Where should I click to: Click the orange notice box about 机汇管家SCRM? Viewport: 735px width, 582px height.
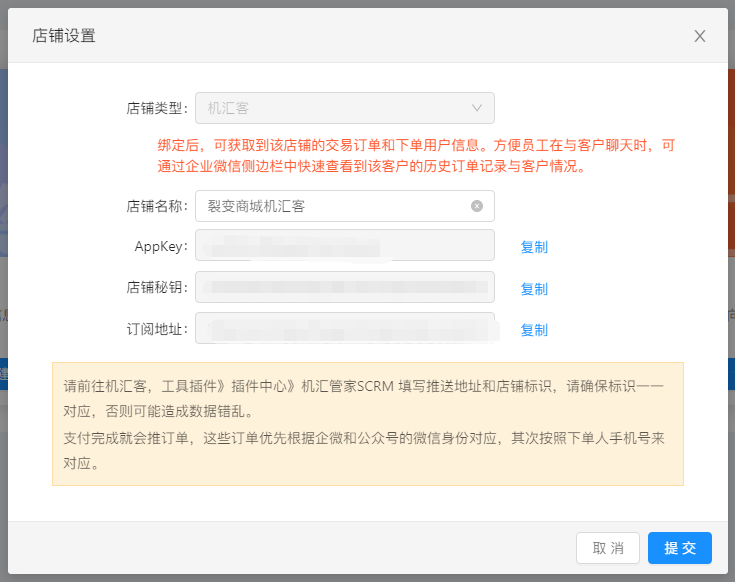[x=368, y=424]
